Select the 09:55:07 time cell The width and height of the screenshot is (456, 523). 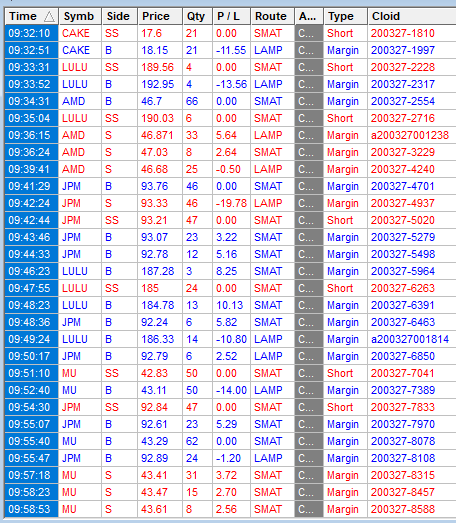point(32,425)
